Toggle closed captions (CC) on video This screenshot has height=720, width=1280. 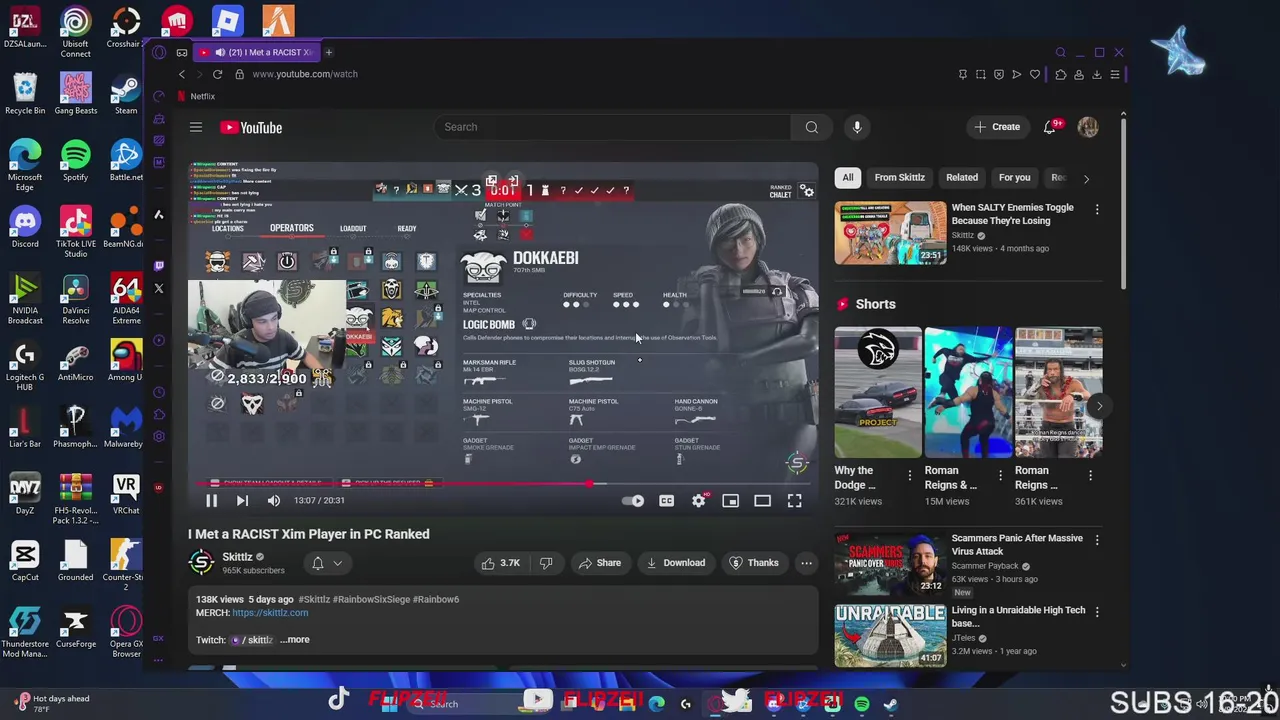click(666, 501)
